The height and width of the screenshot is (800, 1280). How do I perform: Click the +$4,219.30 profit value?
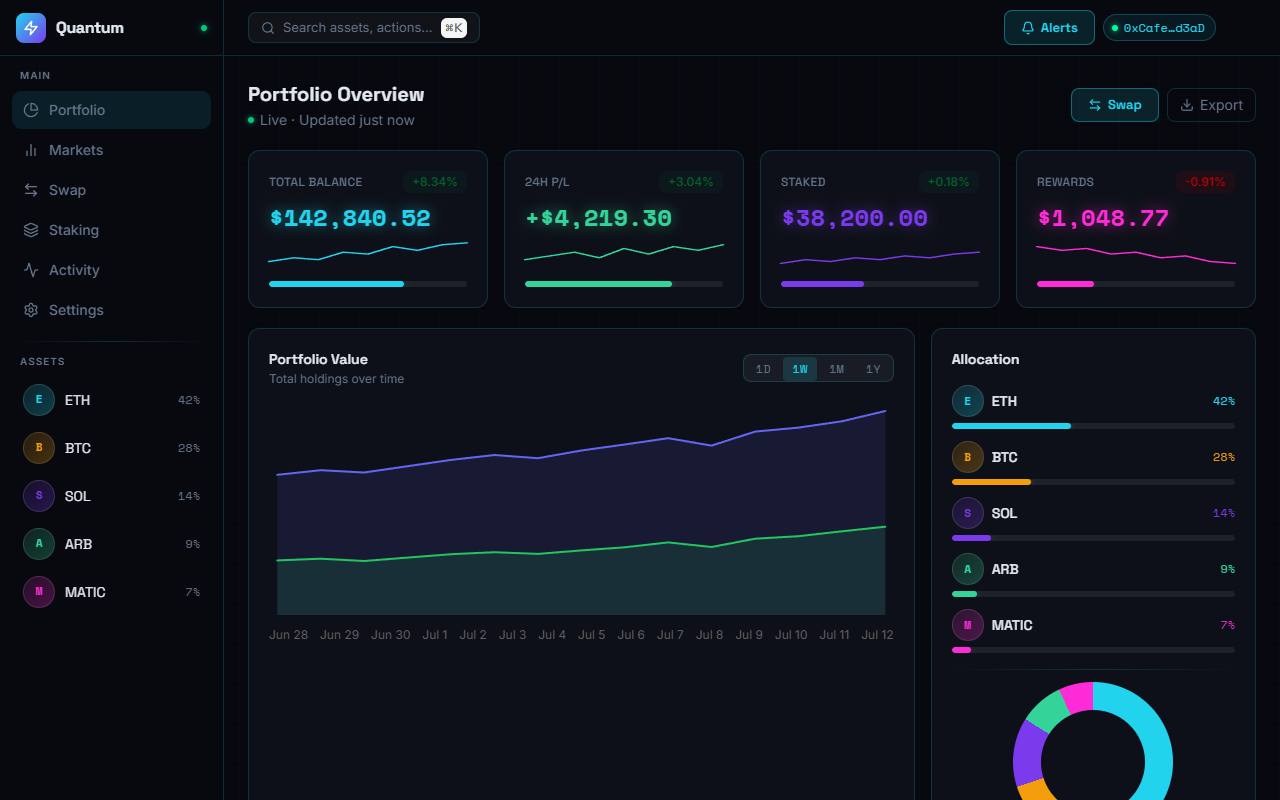598,218
